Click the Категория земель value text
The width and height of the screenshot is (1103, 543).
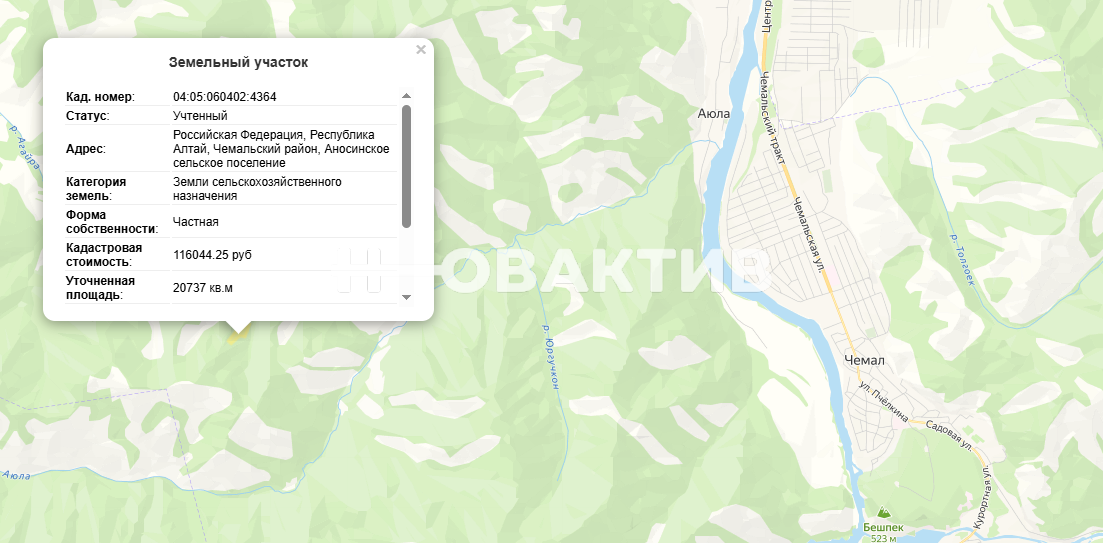pyautogui.click(x=257, y=189)
